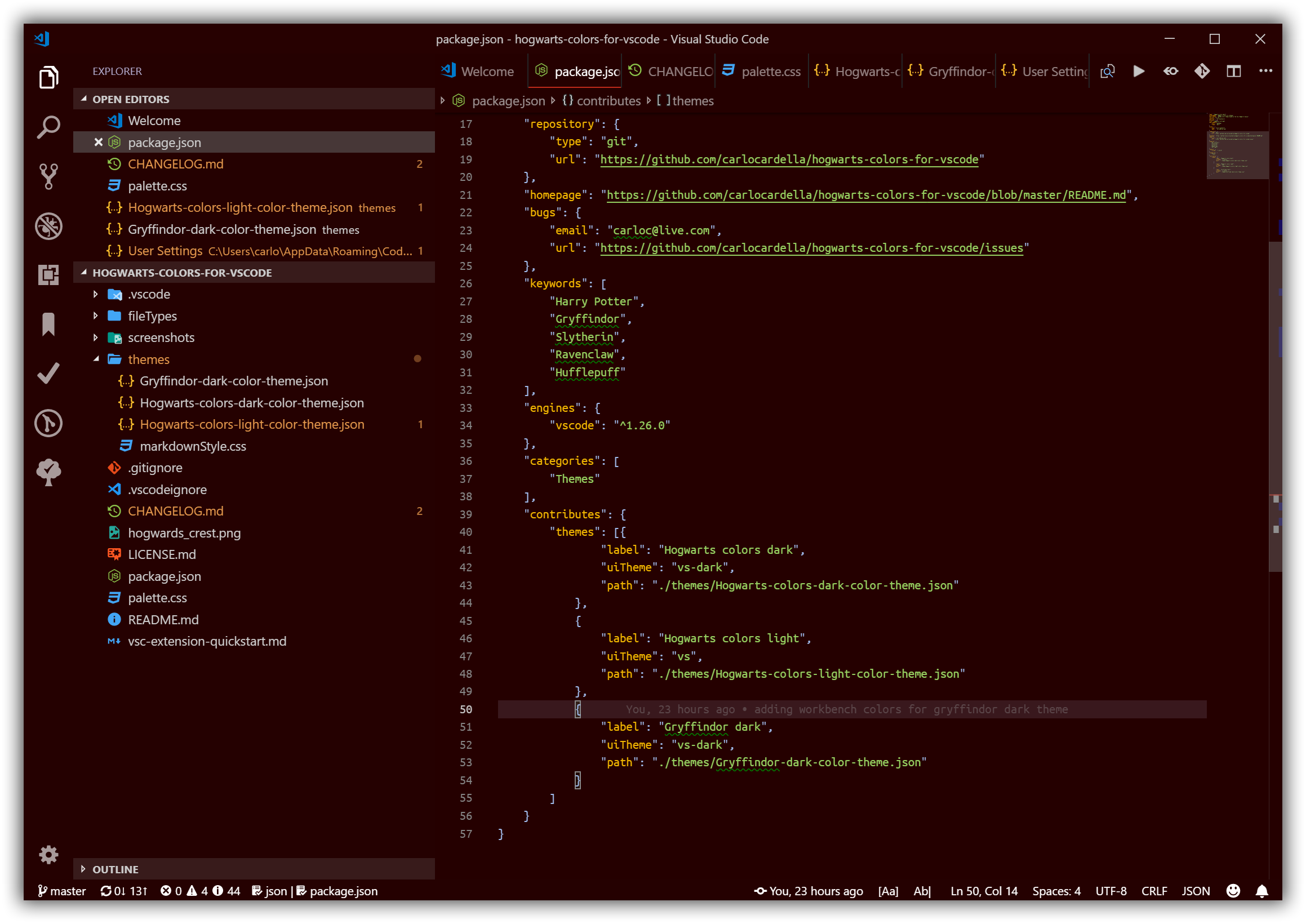
Task: Toggle whole word Ab| in status bar
Action: [x=922, y=891]
